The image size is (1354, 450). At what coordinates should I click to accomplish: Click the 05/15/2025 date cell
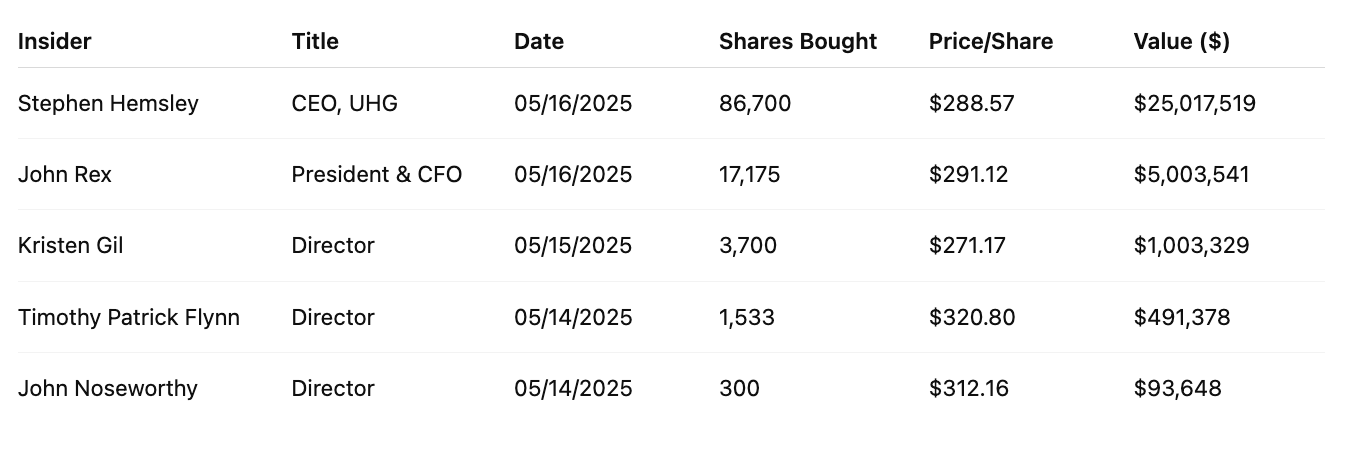click(x=573, y=246)
